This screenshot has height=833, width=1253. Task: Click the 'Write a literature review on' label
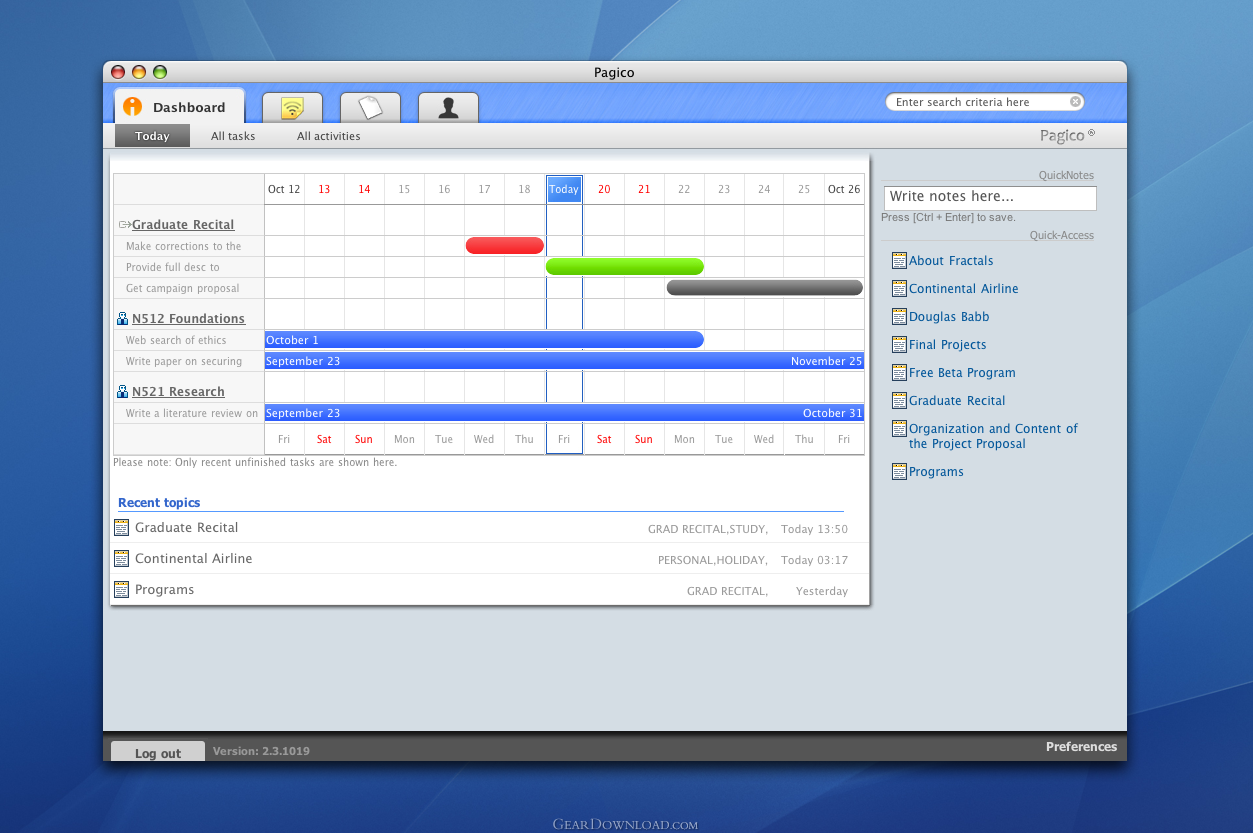point(192,413)
